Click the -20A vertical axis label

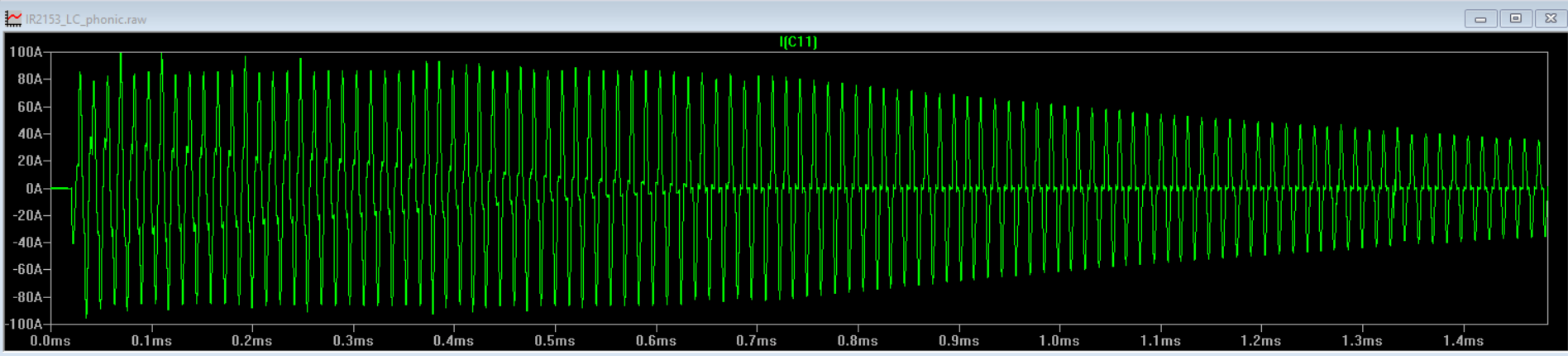click(27, 215)
